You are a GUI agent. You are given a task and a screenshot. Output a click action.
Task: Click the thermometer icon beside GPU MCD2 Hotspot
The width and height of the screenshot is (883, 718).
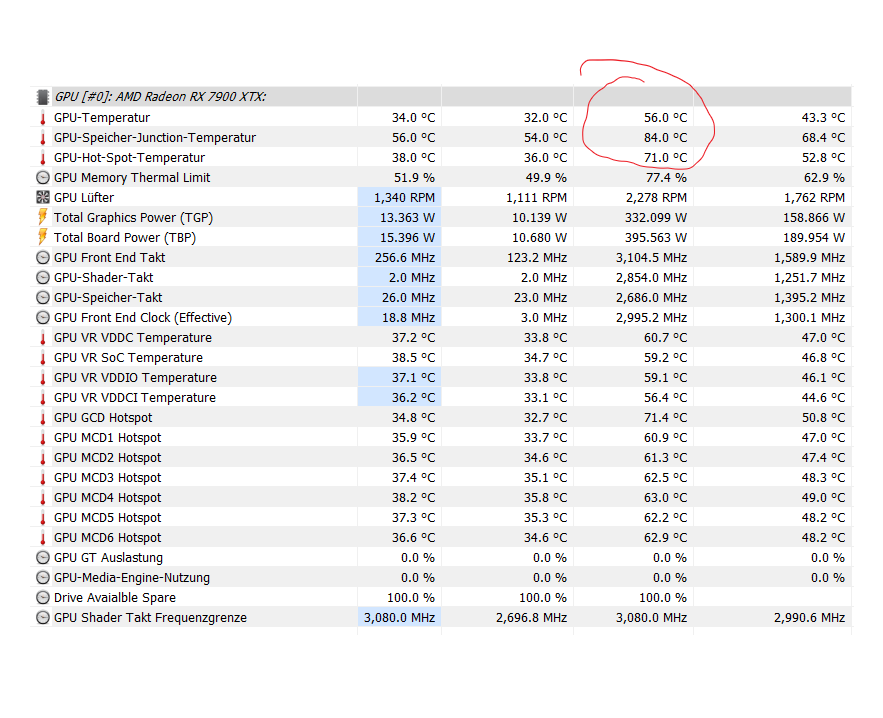42,458
